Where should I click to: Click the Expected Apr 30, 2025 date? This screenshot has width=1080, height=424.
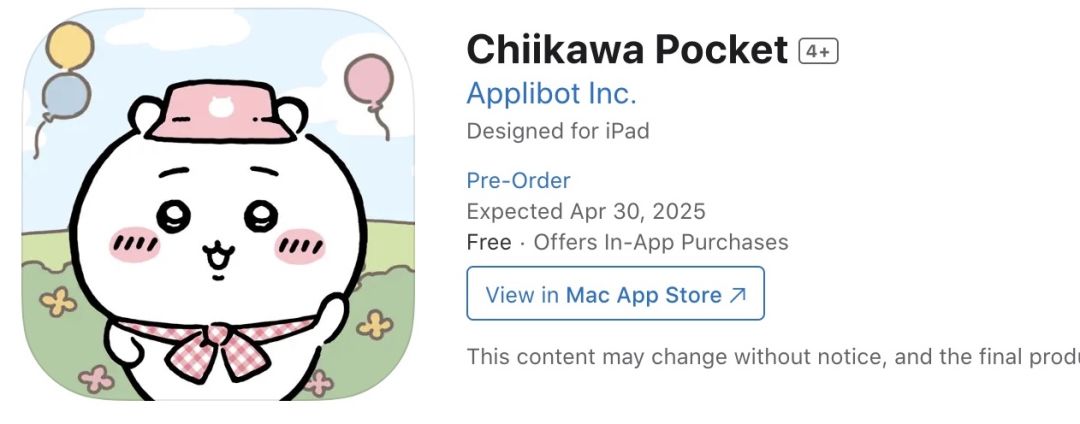point(586,212)
